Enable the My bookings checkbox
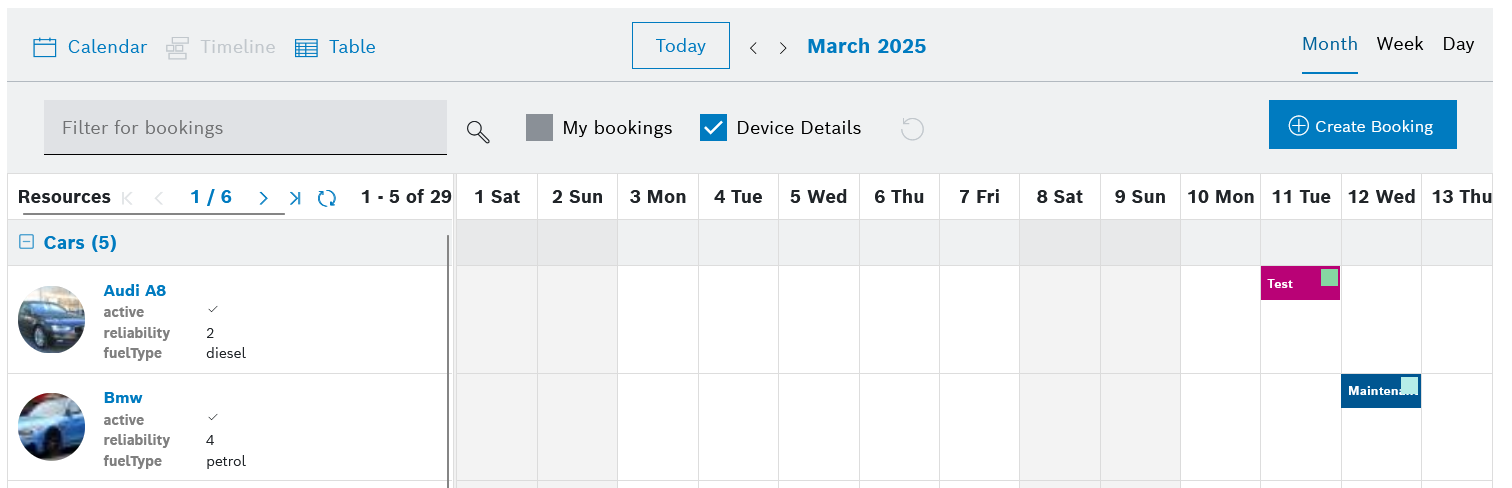Image resolution: width=1512 pixels, height=488 pixels. [539, 128]
